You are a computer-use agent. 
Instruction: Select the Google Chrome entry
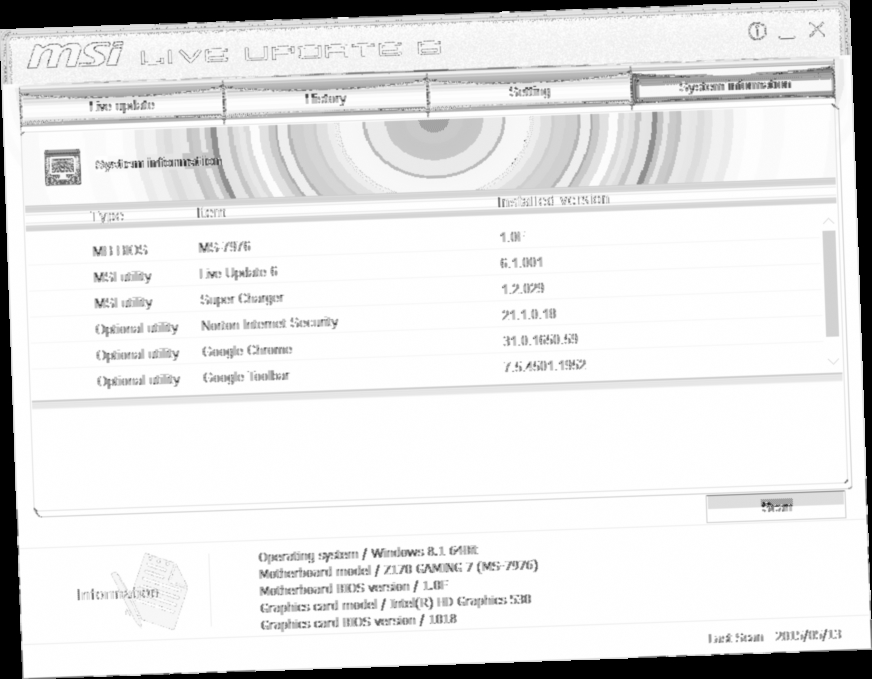coord(300,350)
